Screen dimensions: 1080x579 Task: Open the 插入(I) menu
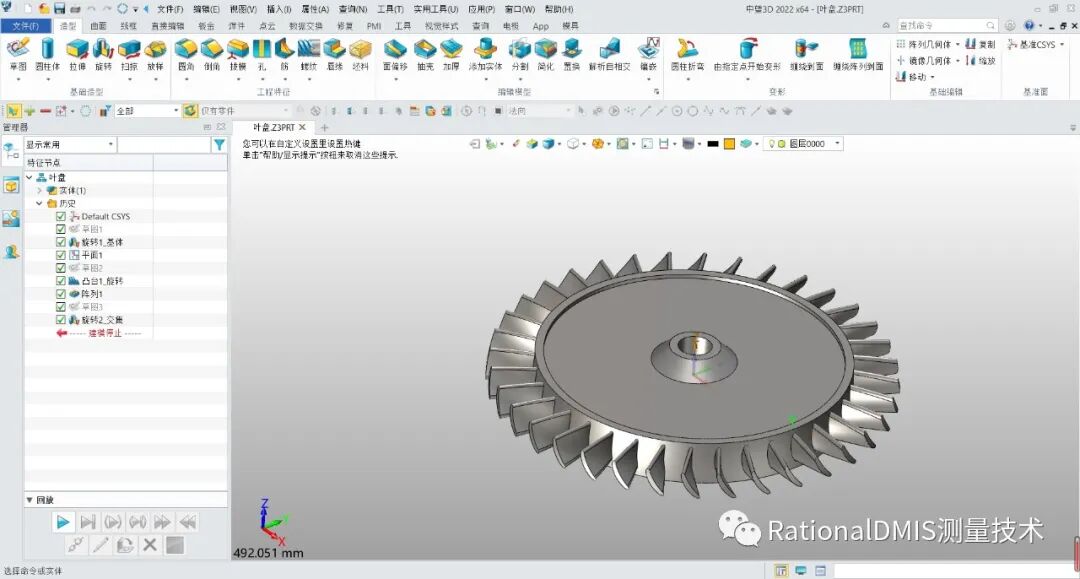coord(279,9)
